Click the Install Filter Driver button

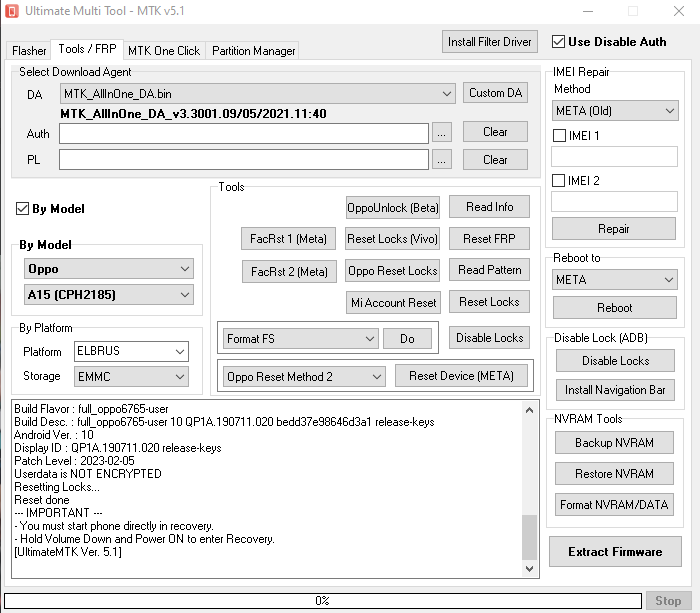[490, 42]
